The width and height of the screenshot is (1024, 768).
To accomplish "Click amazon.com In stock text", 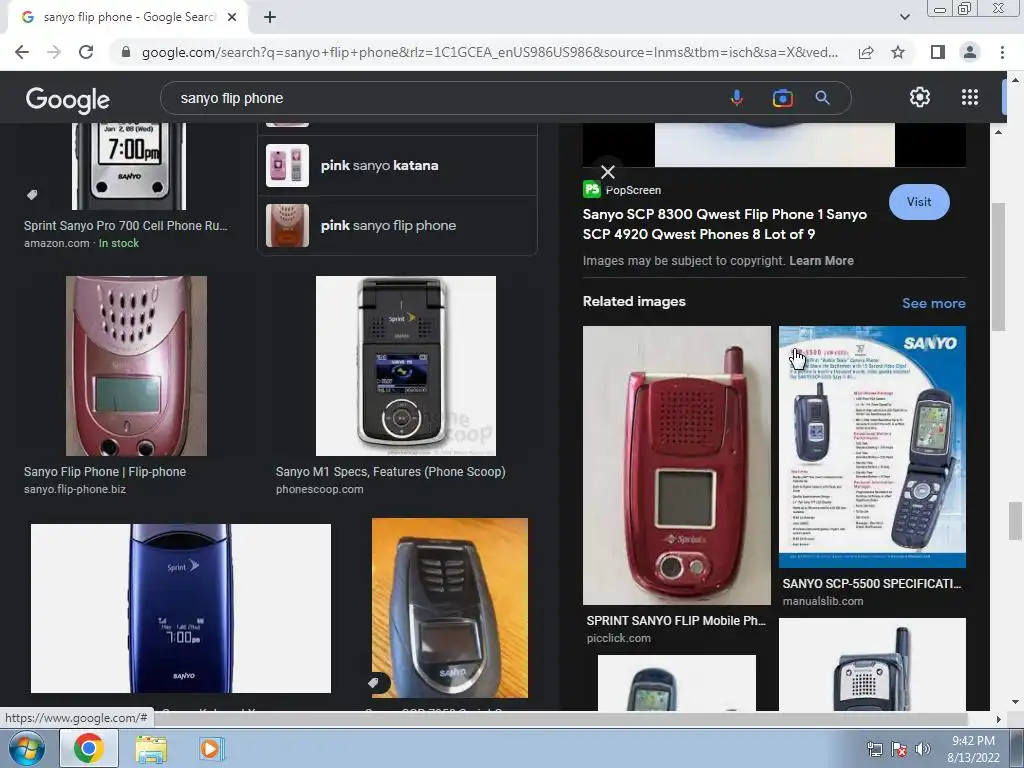I will (x=82, y=243).
